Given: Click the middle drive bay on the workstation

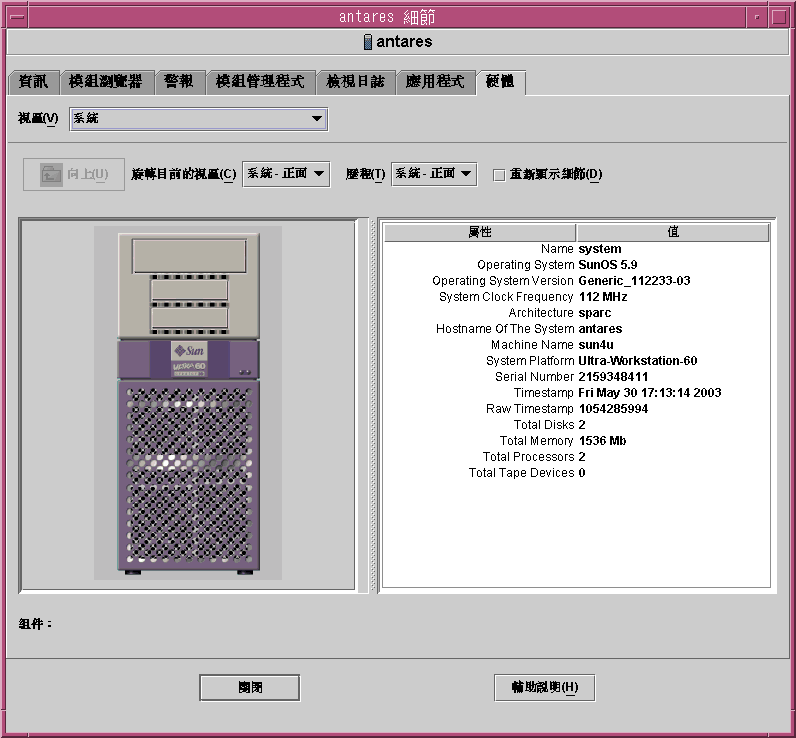Looking at the screenshot, I should (x=189, y=290).
